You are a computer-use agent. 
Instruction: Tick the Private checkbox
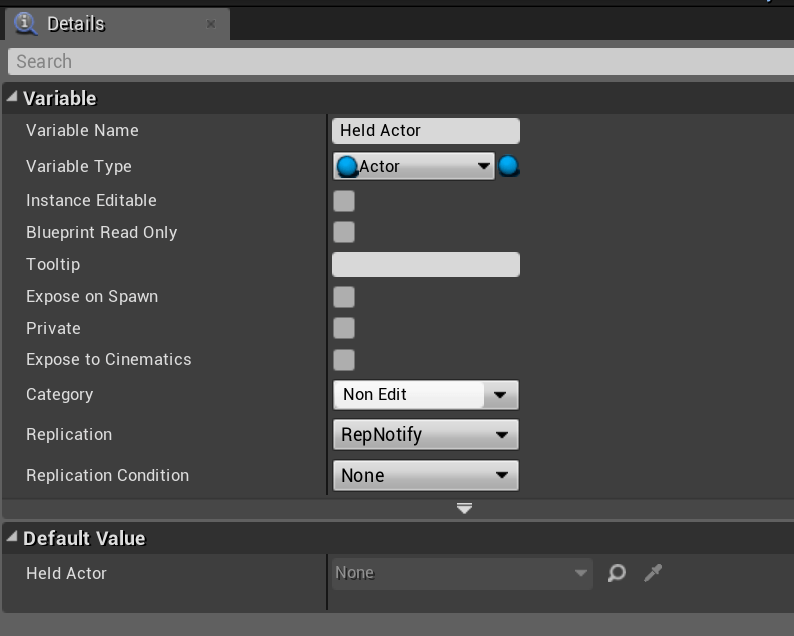pos(344,328)
